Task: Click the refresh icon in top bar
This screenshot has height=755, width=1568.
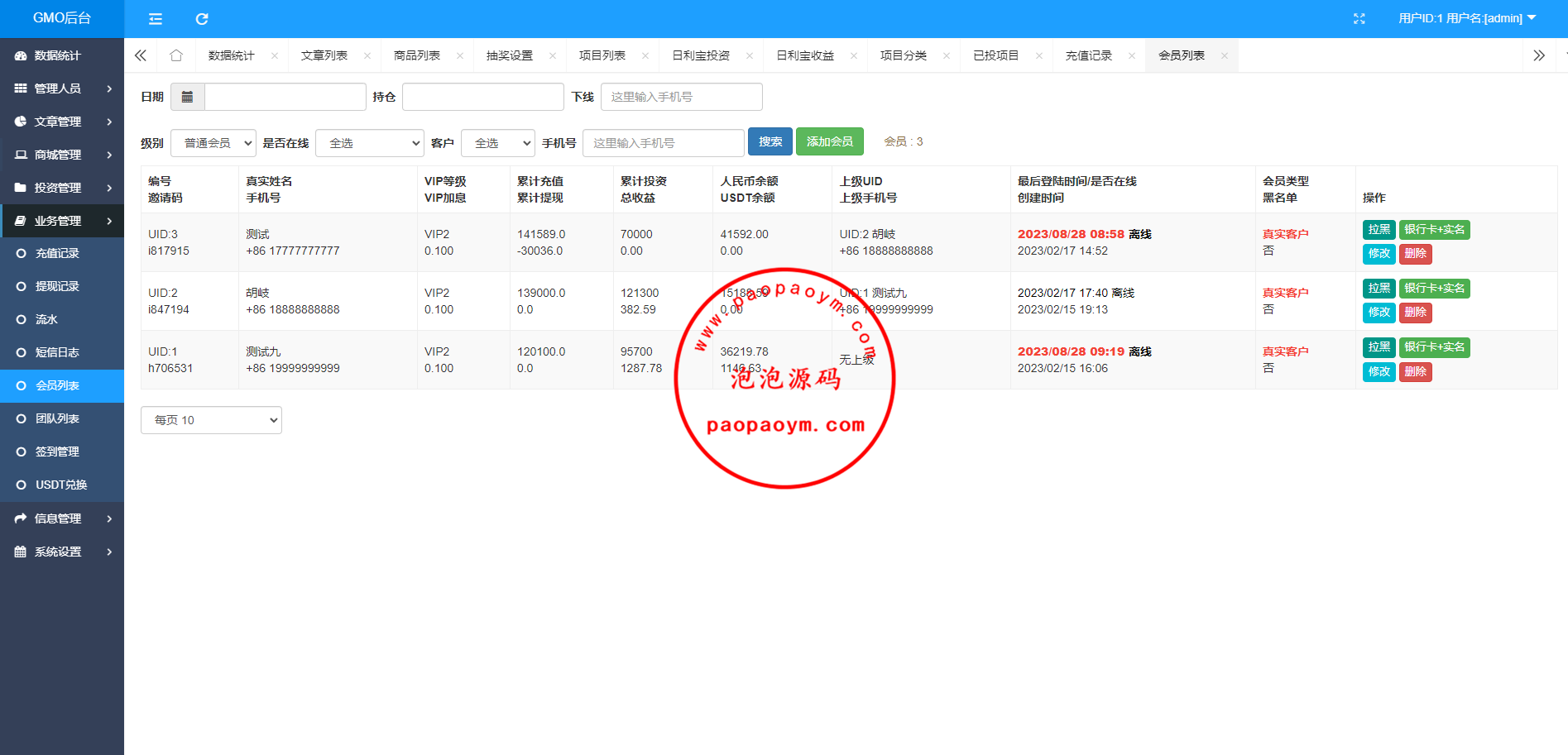Action: 202,18
